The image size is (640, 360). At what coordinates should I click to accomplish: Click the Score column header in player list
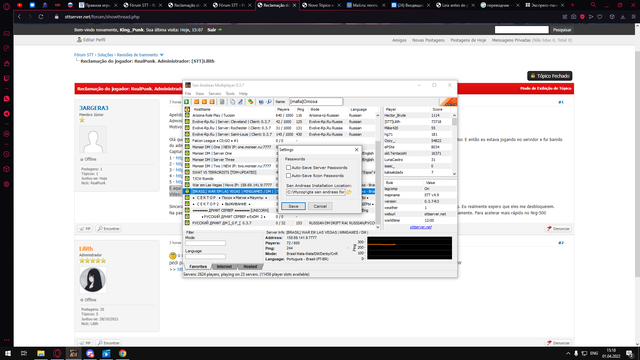coord(440,109)
